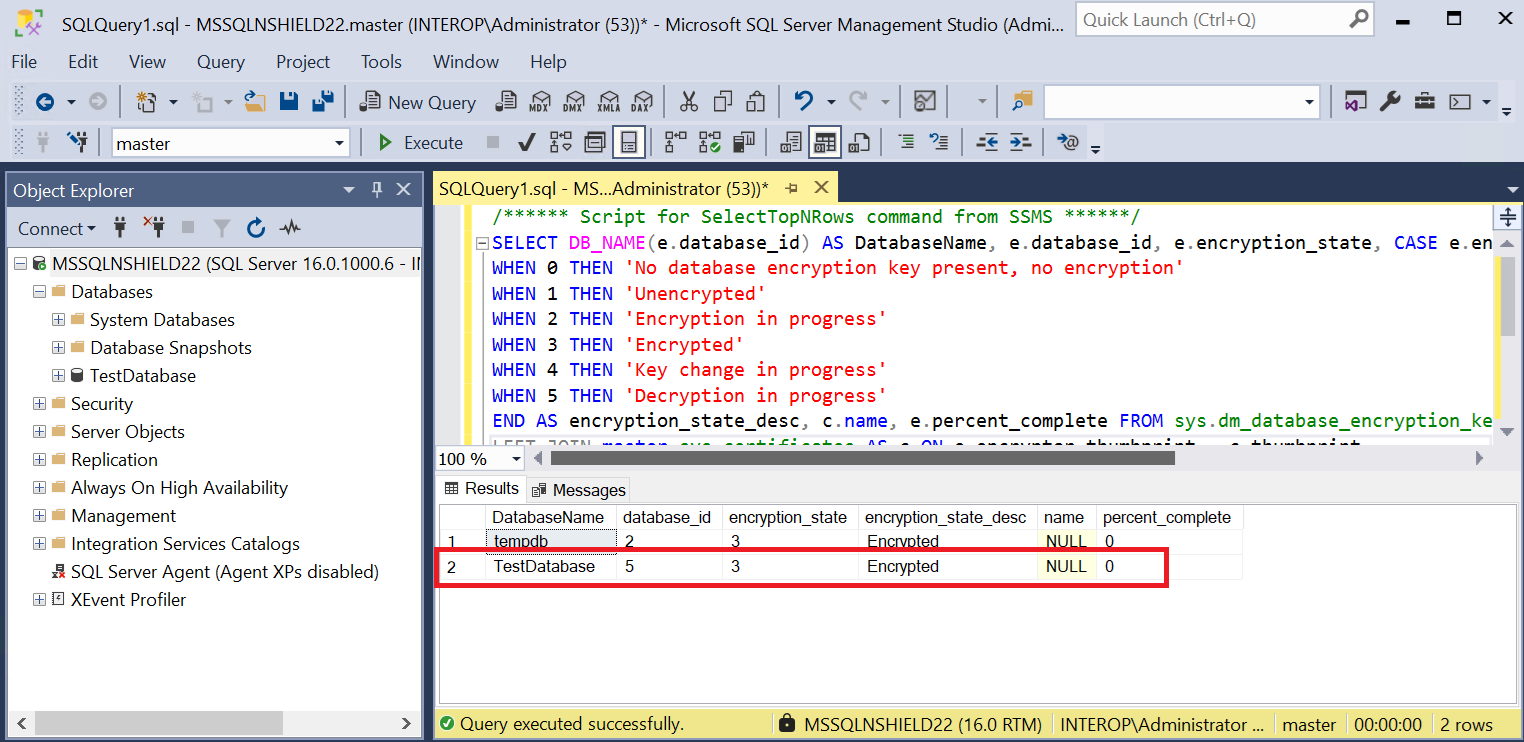The height and width of the screenshot is (742, 1524).
Task: Click the query editor horizontal scrollbar
Action: tap(862, 458)
